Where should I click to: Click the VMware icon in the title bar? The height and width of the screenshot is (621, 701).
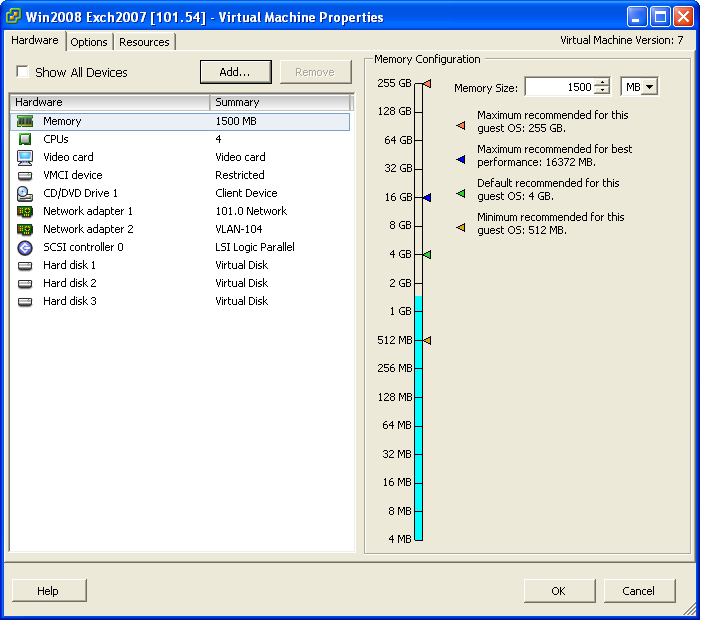click(13, 17)
